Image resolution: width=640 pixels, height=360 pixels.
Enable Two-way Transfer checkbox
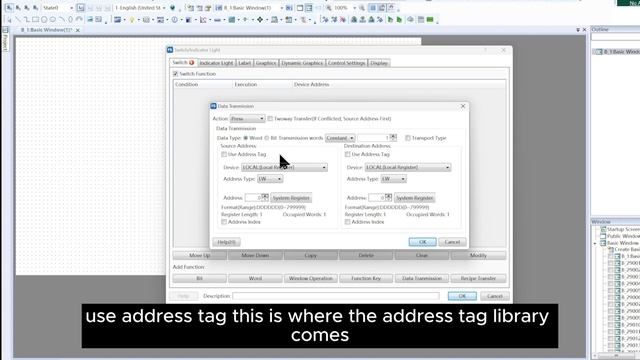(270, 119)
